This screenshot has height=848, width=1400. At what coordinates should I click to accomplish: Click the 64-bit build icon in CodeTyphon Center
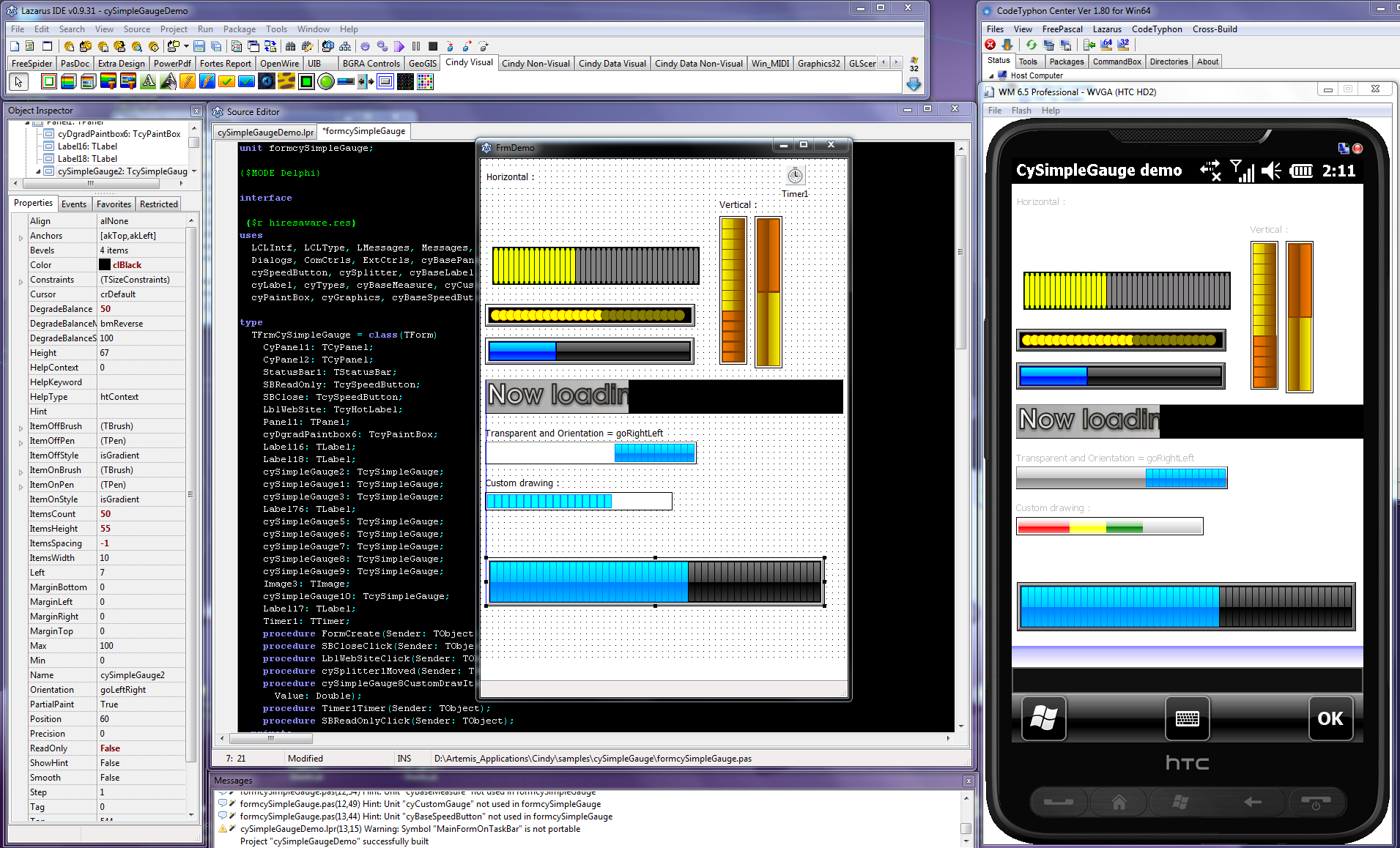click(1106, 45)
